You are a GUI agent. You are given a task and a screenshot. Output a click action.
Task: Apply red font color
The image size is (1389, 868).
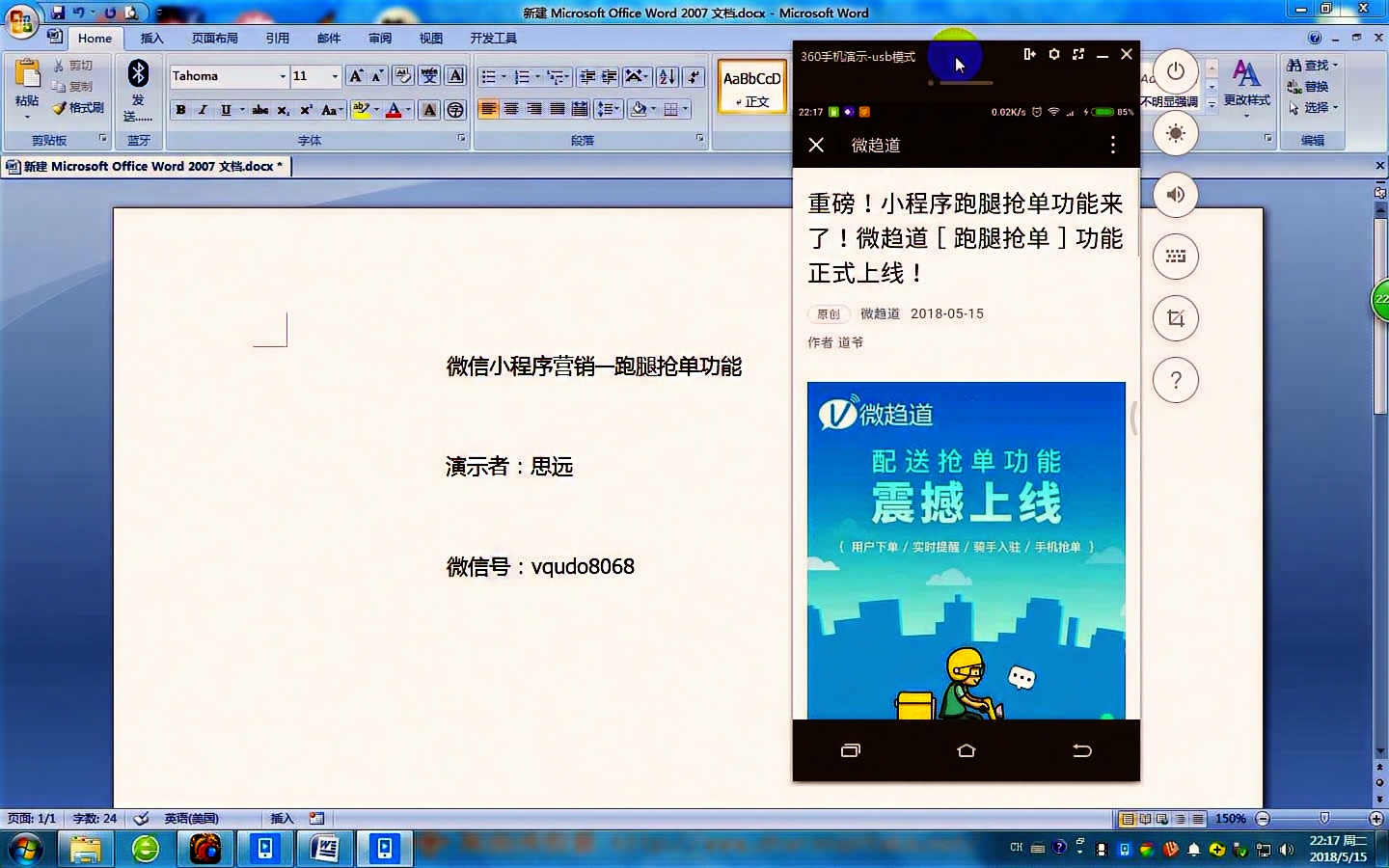pos(393,110)
